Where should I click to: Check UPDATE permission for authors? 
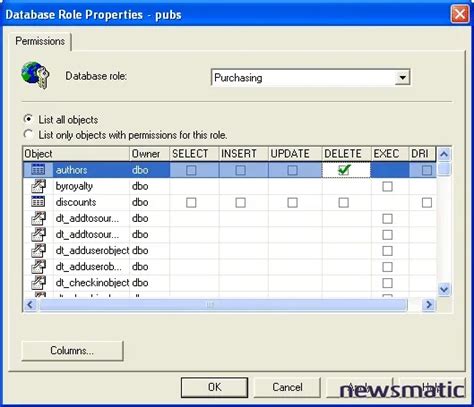coord(292,170)
